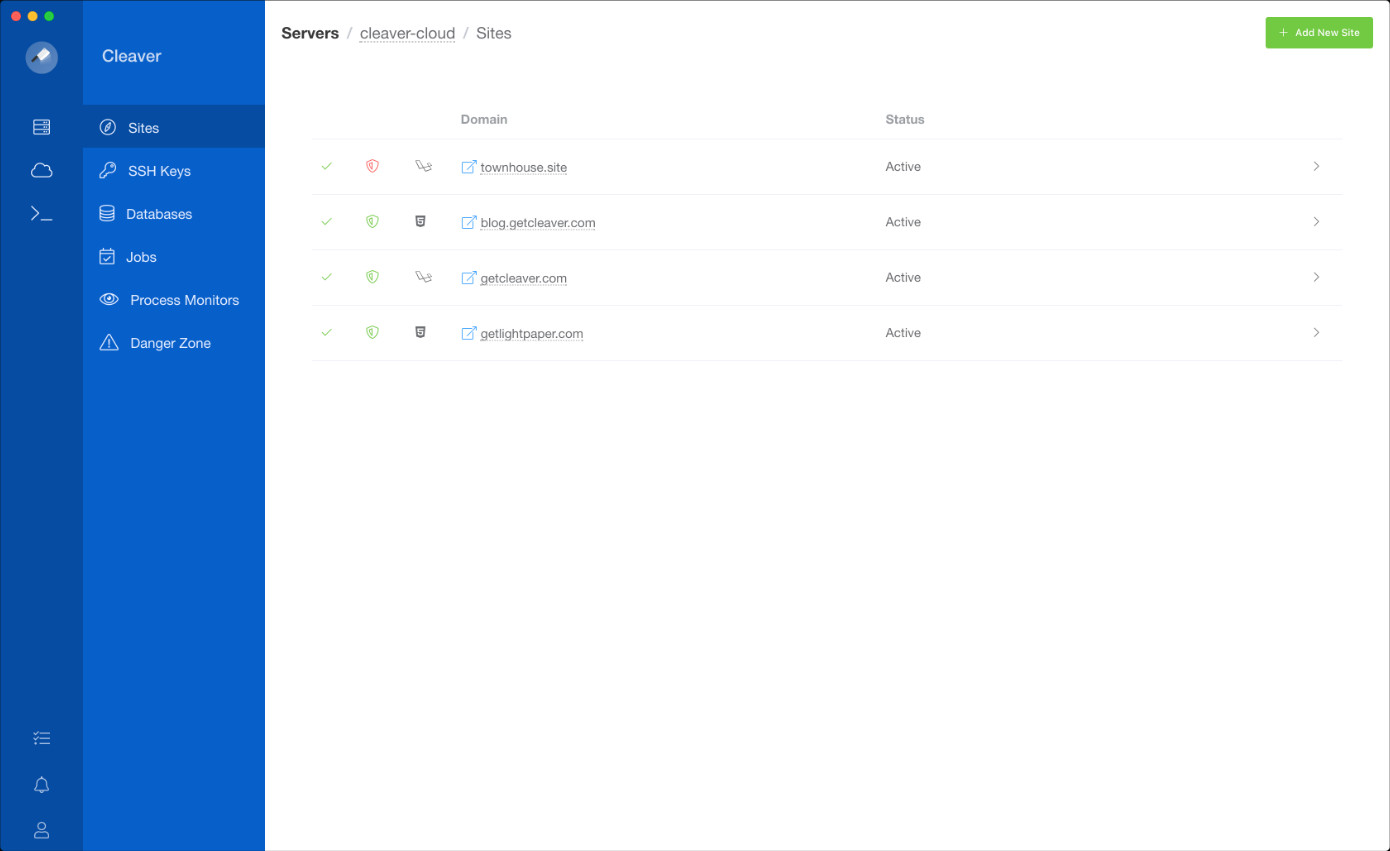
Task: Click external link icon beside getlightpaper.com
Action: pos(468,333)
